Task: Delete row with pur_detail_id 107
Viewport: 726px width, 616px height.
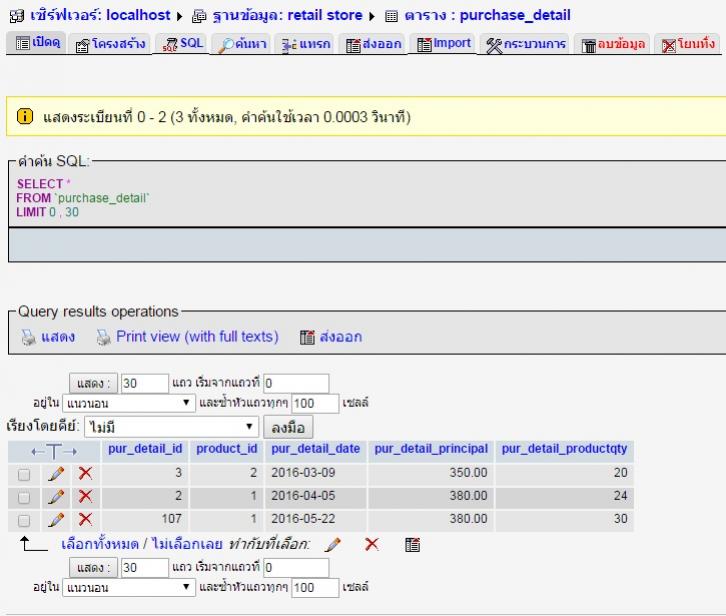Action: [85, 519]
